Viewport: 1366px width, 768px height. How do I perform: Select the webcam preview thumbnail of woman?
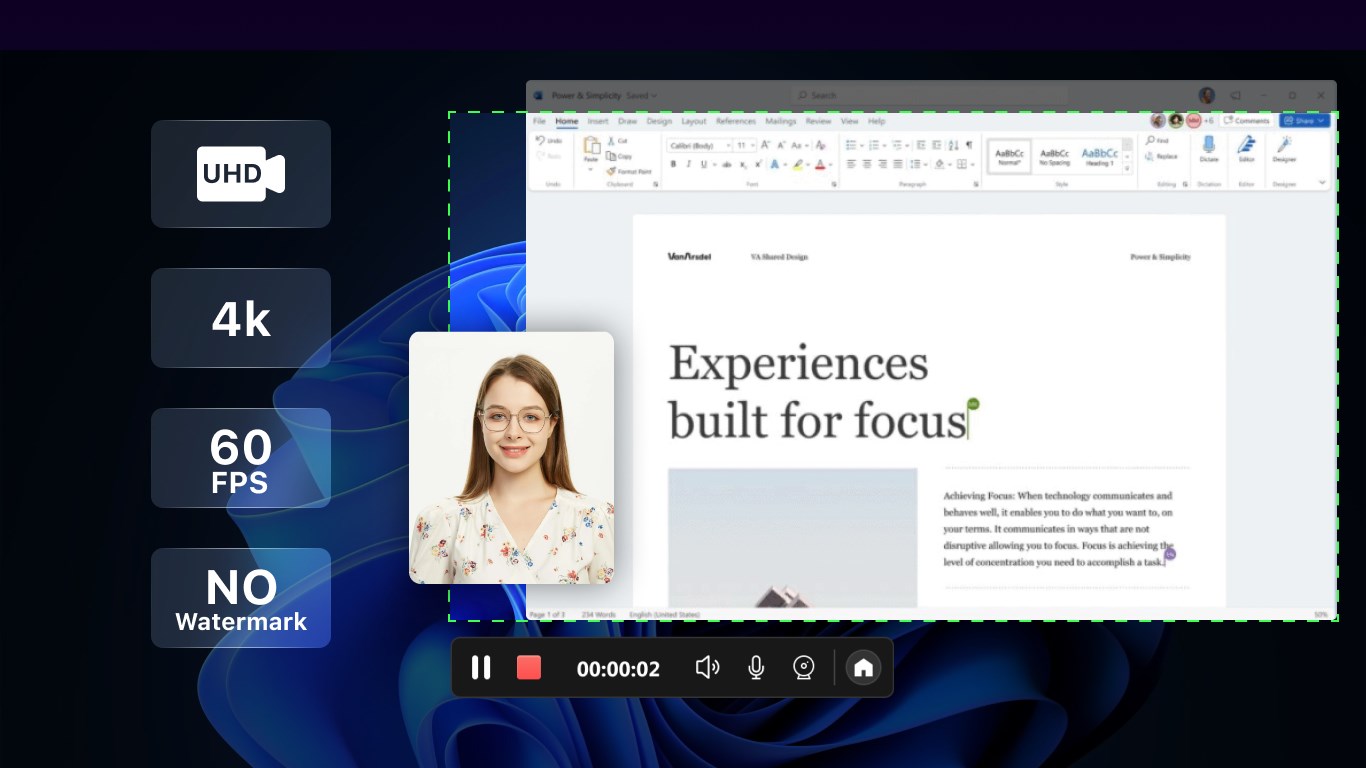[511, 458]
